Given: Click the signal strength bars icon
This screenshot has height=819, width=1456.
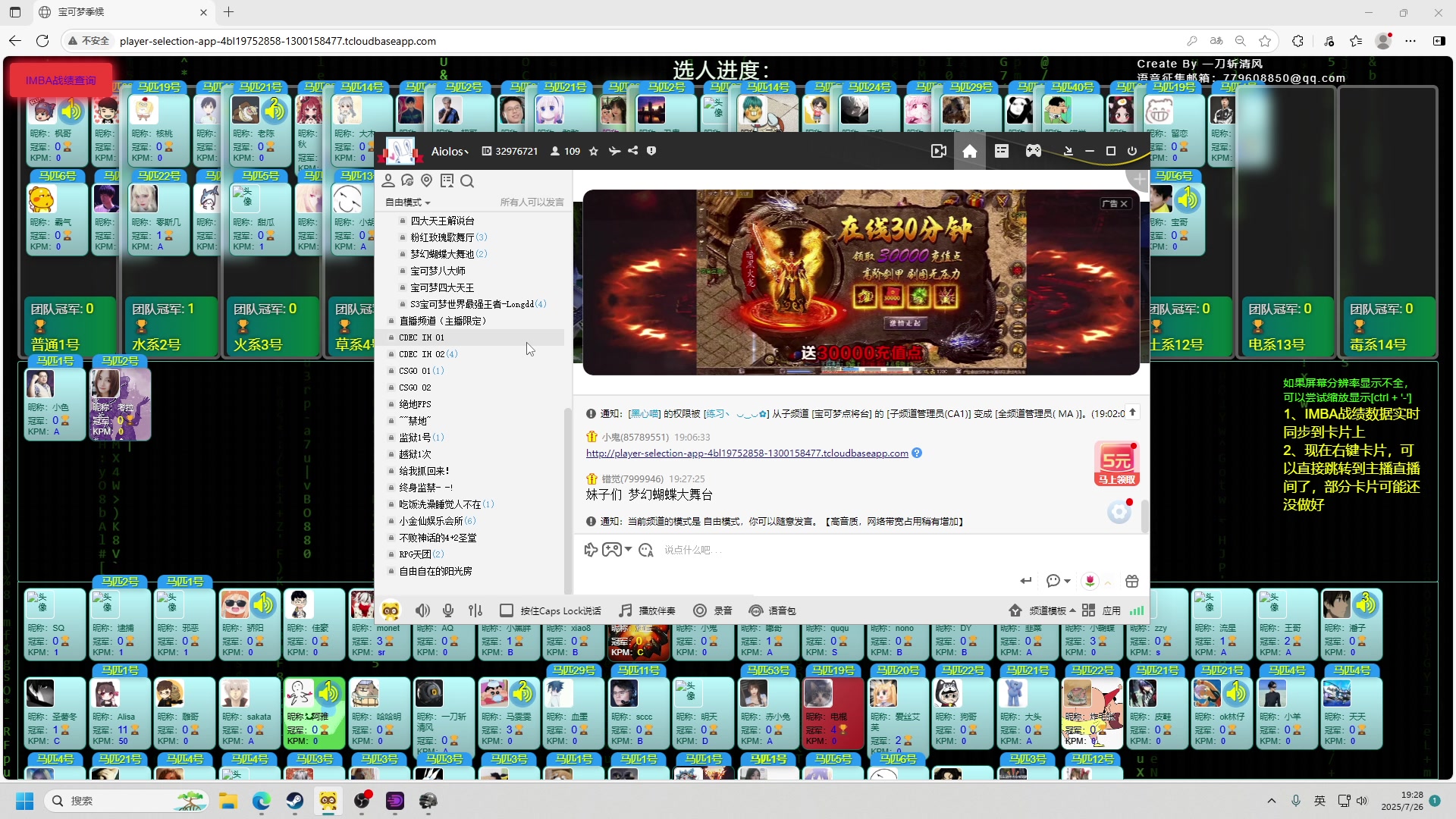Looking at the screenshot, I should click(1136, 610).
